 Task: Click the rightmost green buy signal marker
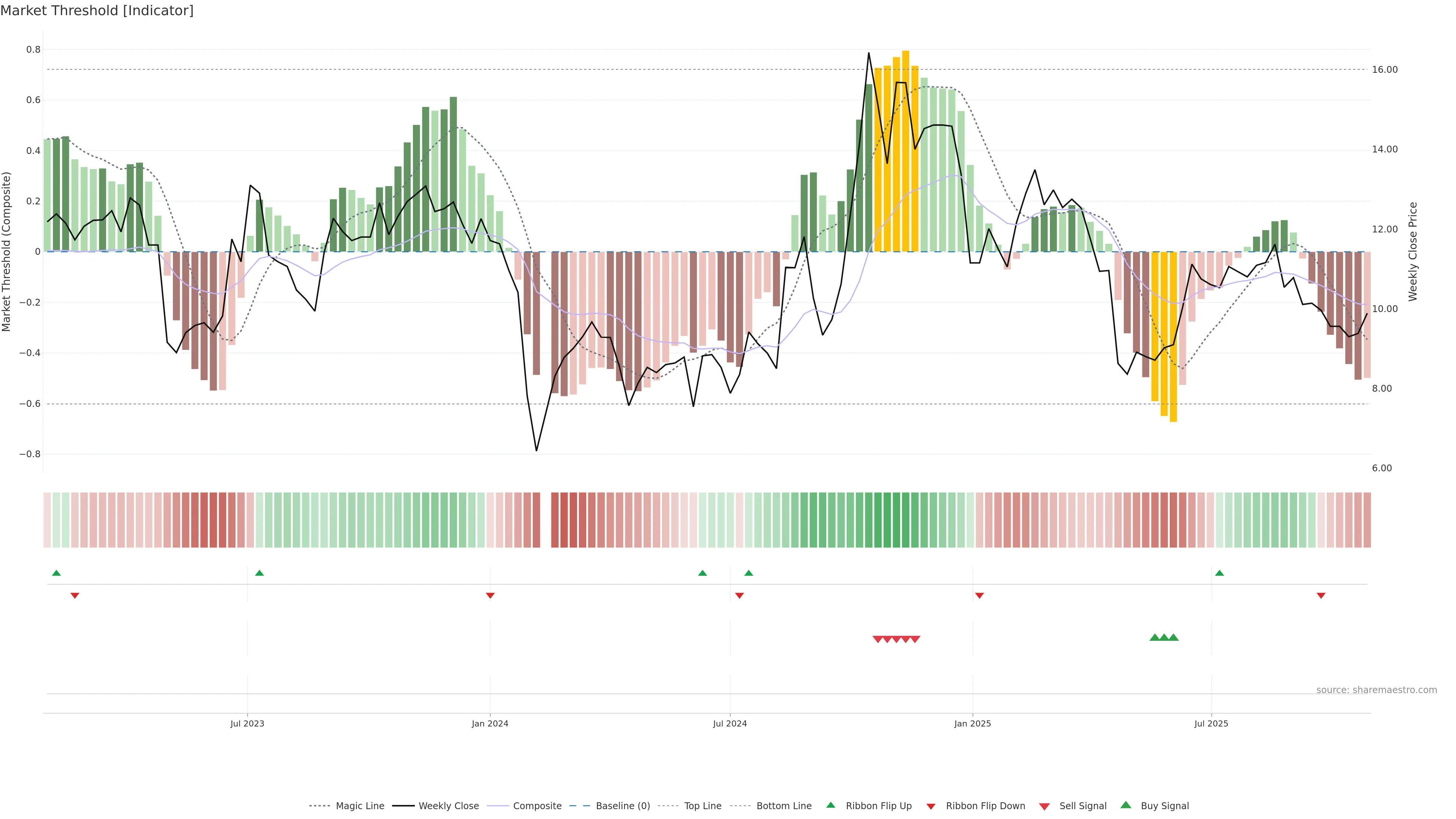click(x=1174, y=637)
